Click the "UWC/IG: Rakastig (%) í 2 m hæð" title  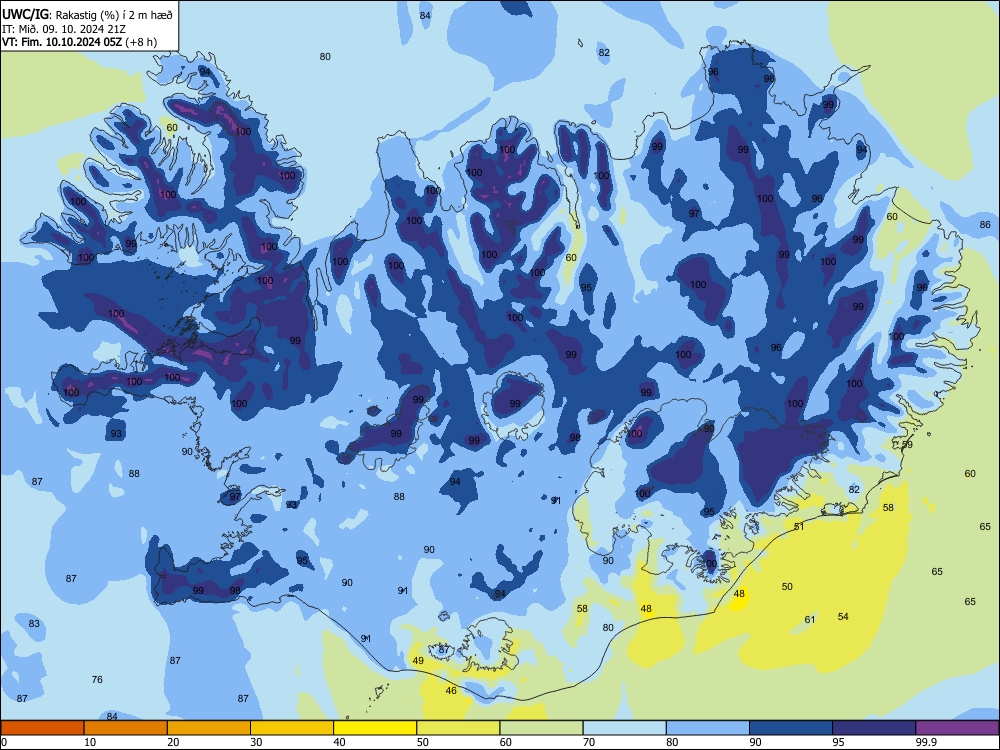point(87,14)
